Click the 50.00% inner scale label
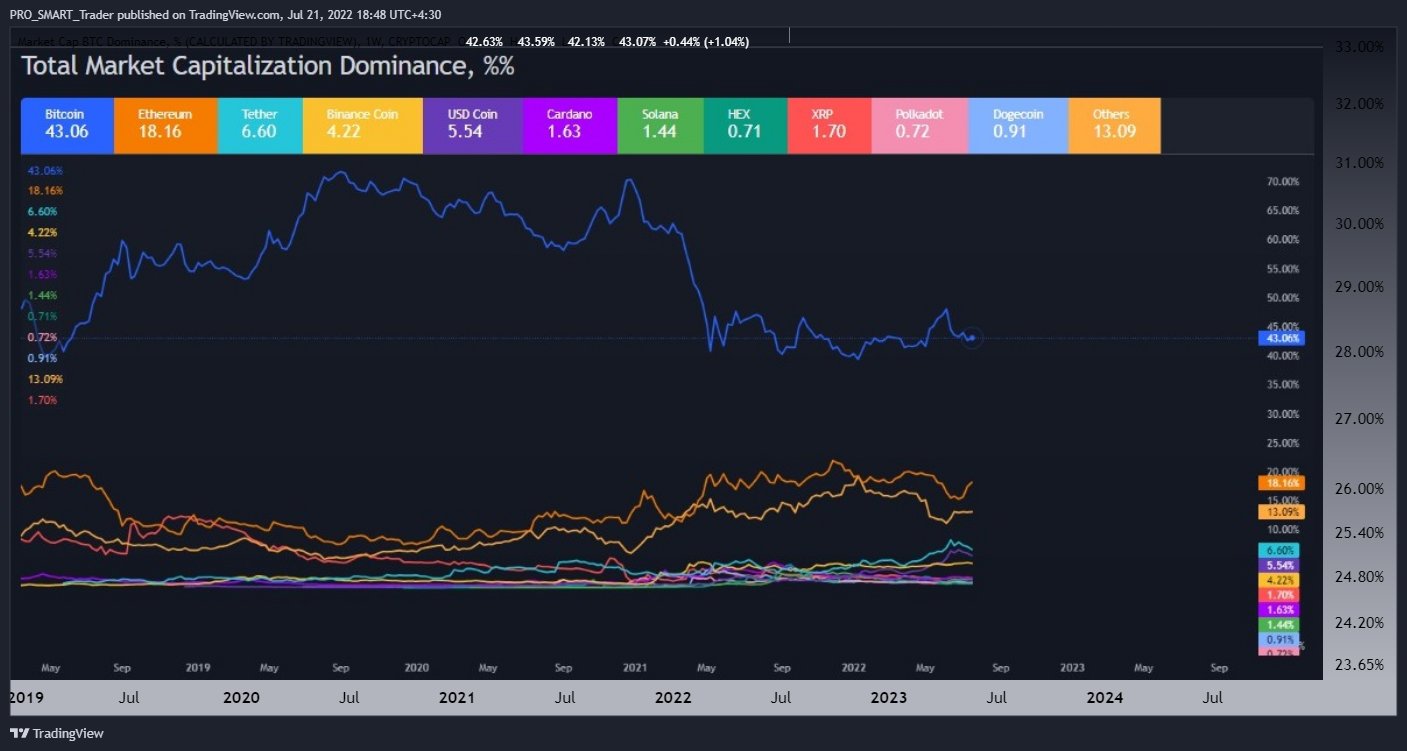Viewport: 1407px width, 751px height. click(x=1283, y=298)
